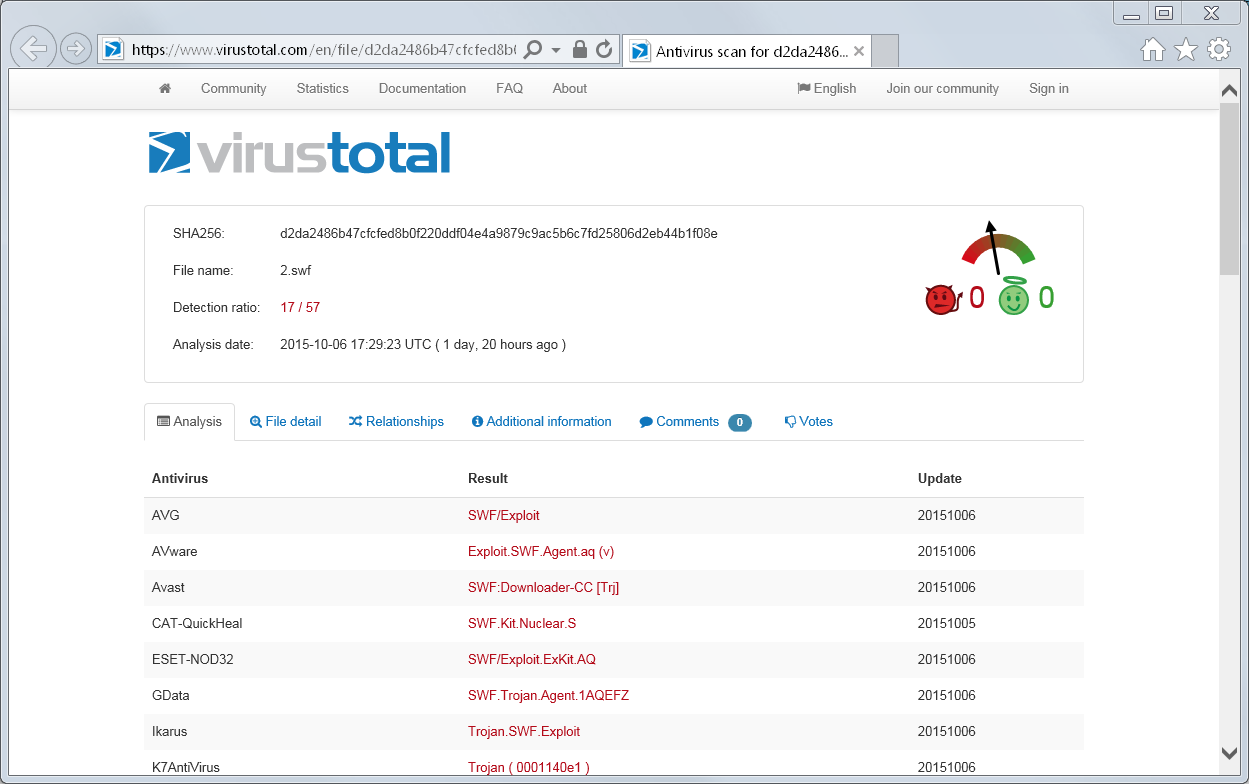
Task: Maximize the browser window
Action: [1163, 13]
